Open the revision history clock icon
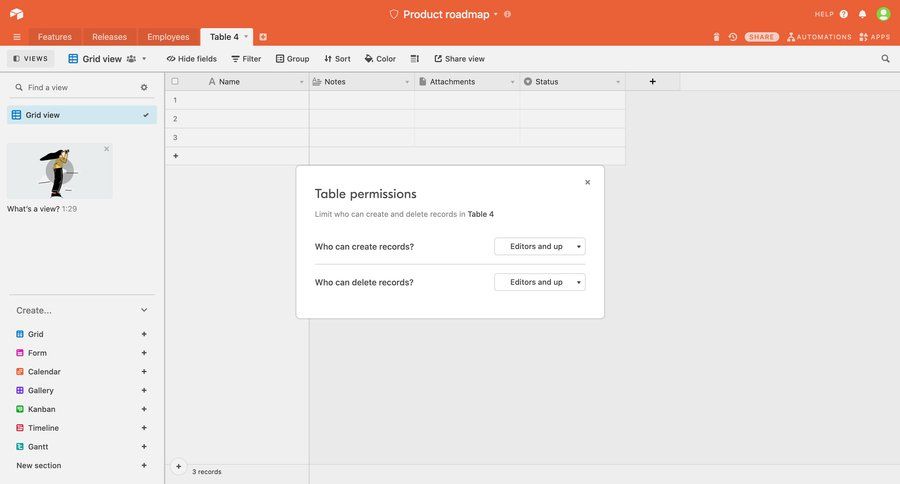Viewport: 900px width, 484px height. pos(732,37)
